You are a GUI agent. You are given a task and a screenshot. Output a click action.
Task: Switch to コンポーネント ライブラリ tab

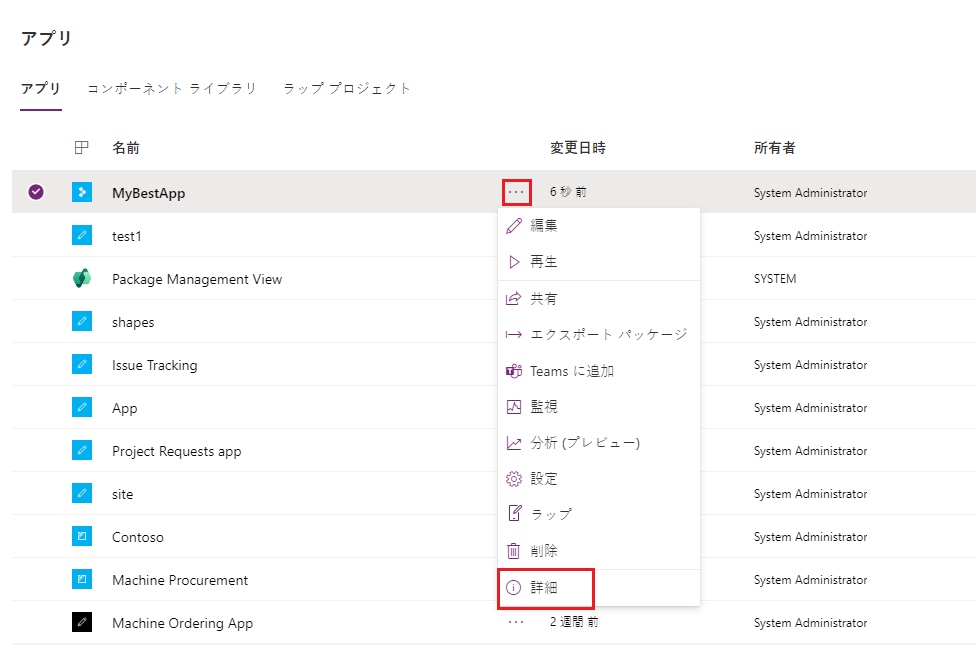click(x=172, y=88)
